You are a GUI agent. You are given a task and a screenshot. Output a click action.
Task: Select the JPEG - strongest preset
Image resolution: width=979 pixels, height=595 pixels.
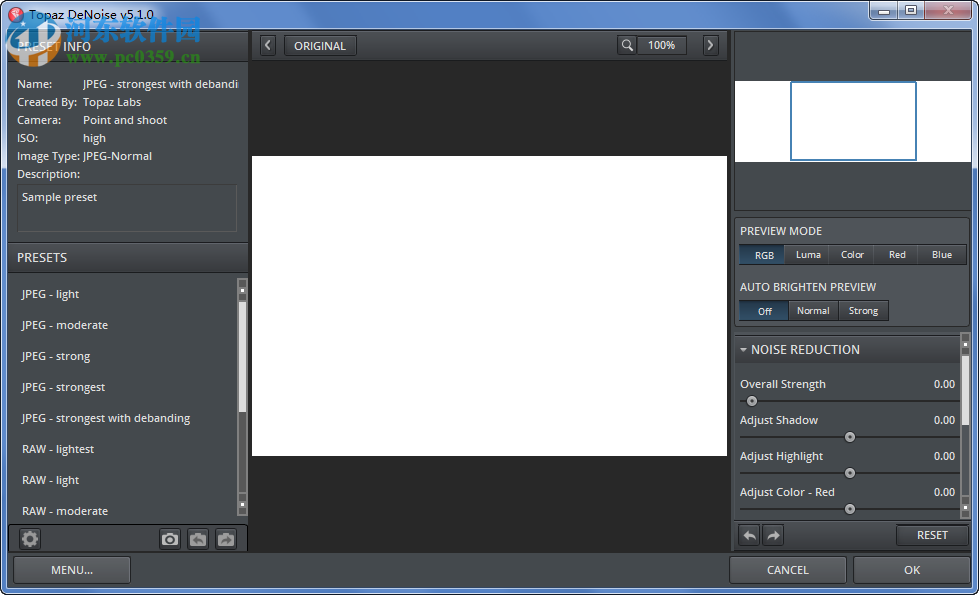coord(63,387)
